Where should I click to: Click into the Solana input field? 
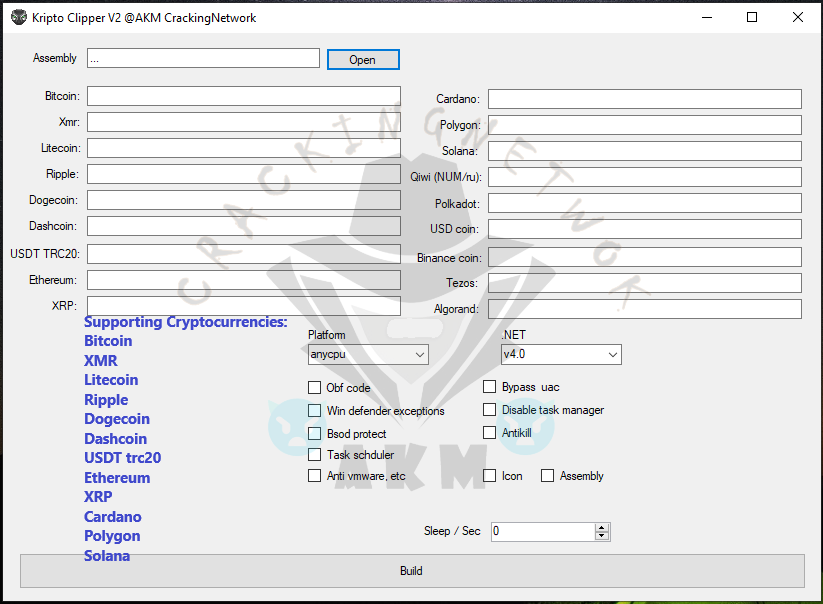click(644, 151)
